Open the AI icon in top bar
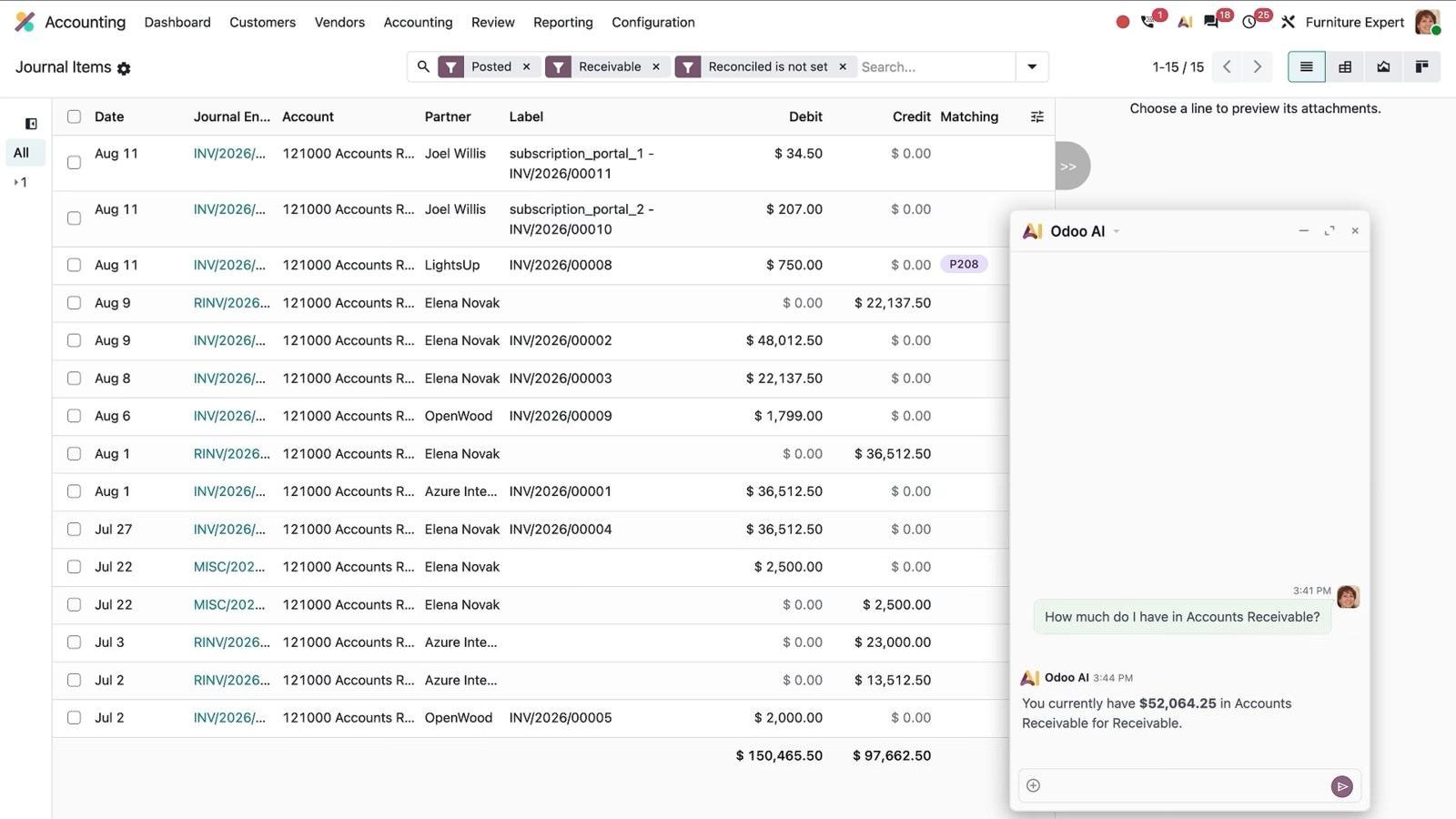This screenshot has width=1456, height=819. [1185, 22]
